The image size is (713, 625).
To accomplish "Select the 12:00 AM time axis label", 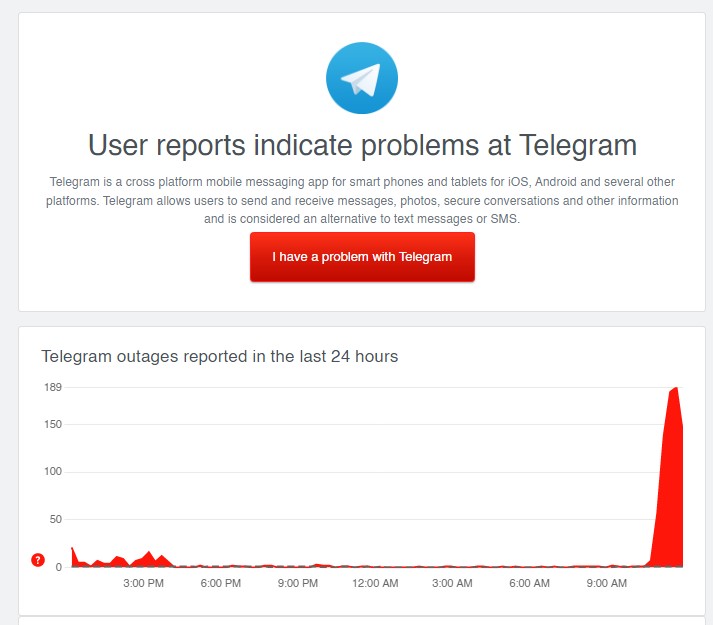I will 375,583.
